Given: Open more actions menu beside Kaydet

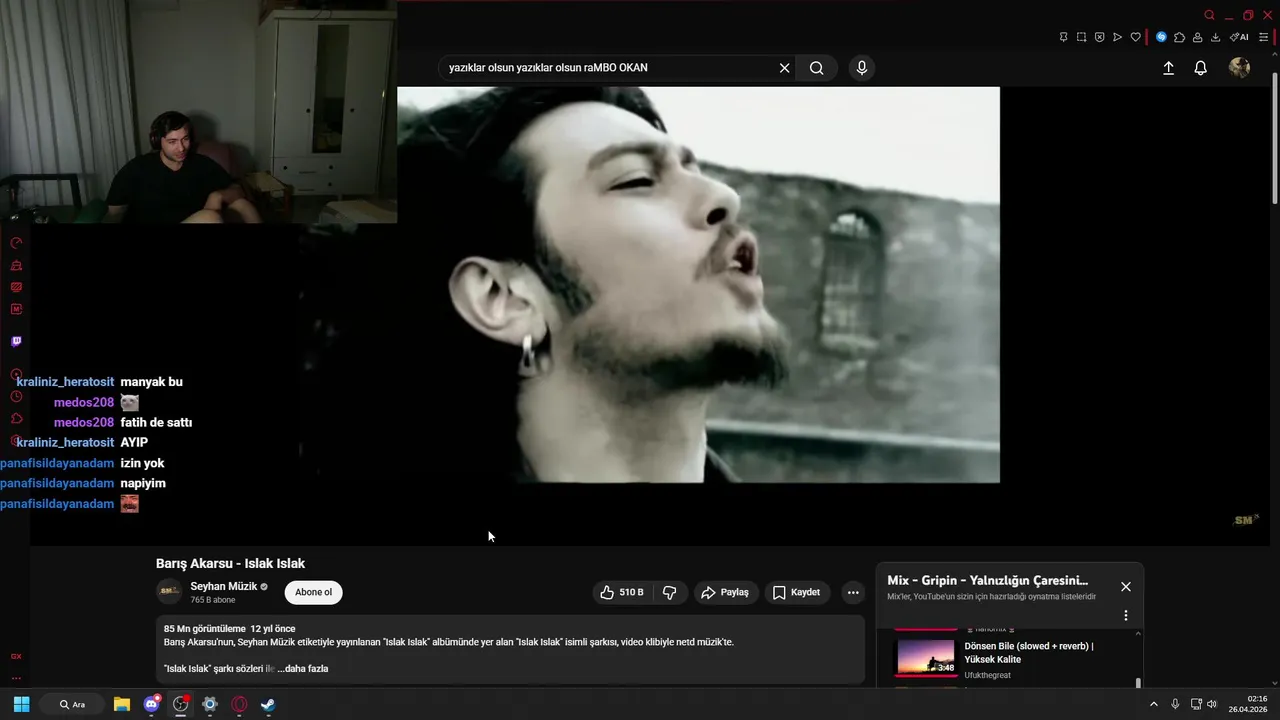Looking at the screenshot, I should pyautogui.click(x=853, y=592).
